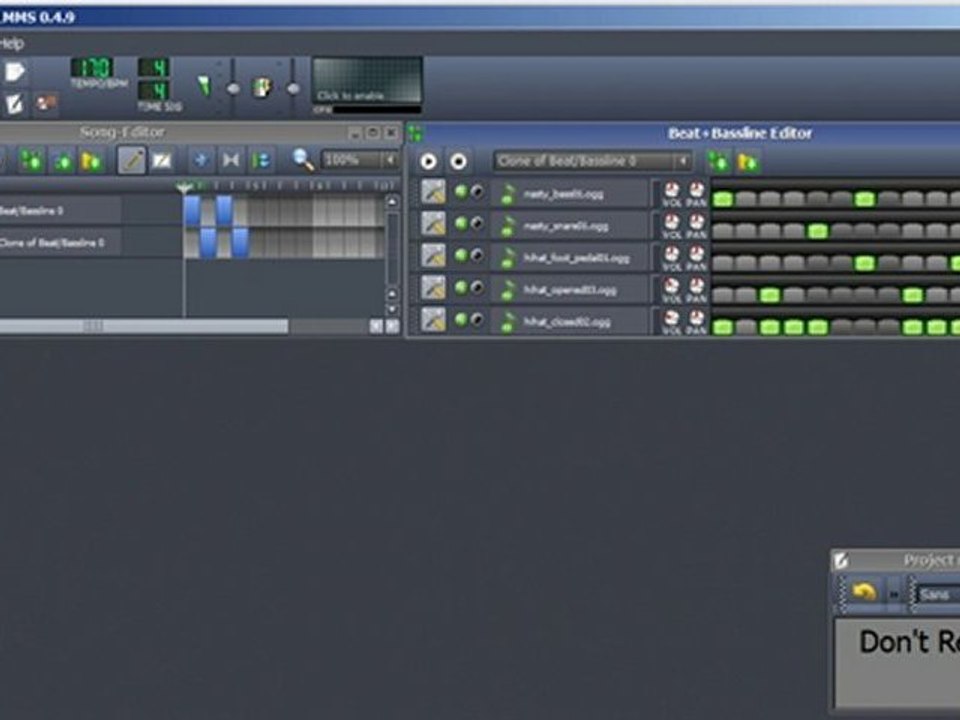Screen dimensions: 960x720
Task: Click the master pitch slider handle
Action: click(293, 89)
